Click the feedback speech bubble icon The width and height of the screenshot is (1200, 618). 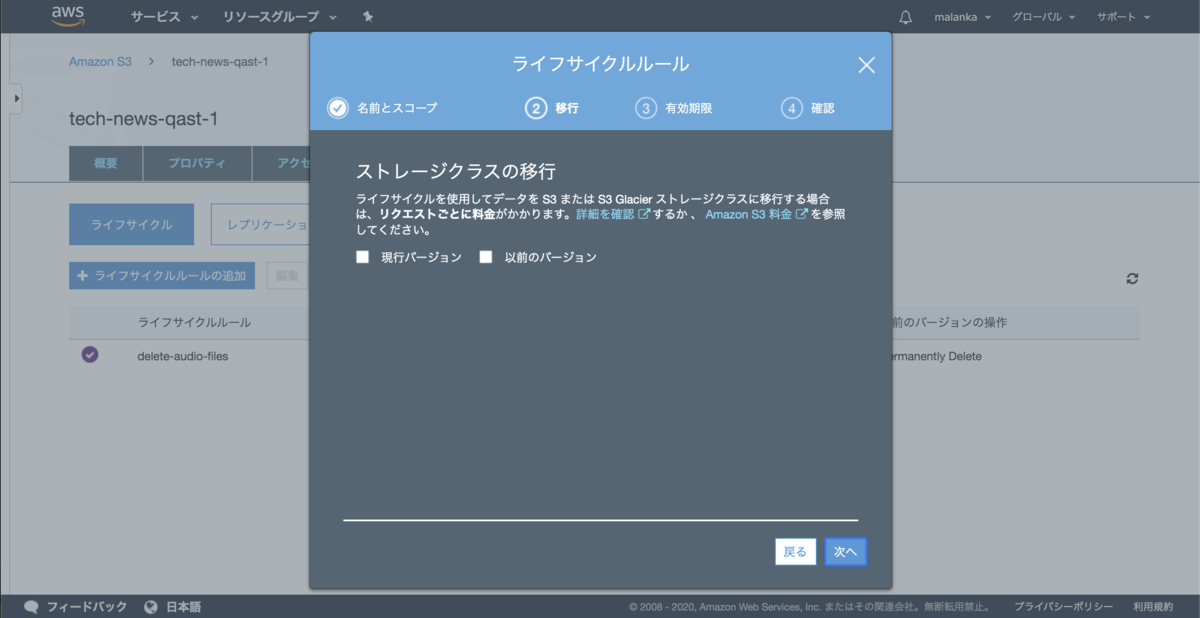click(31, 606)
